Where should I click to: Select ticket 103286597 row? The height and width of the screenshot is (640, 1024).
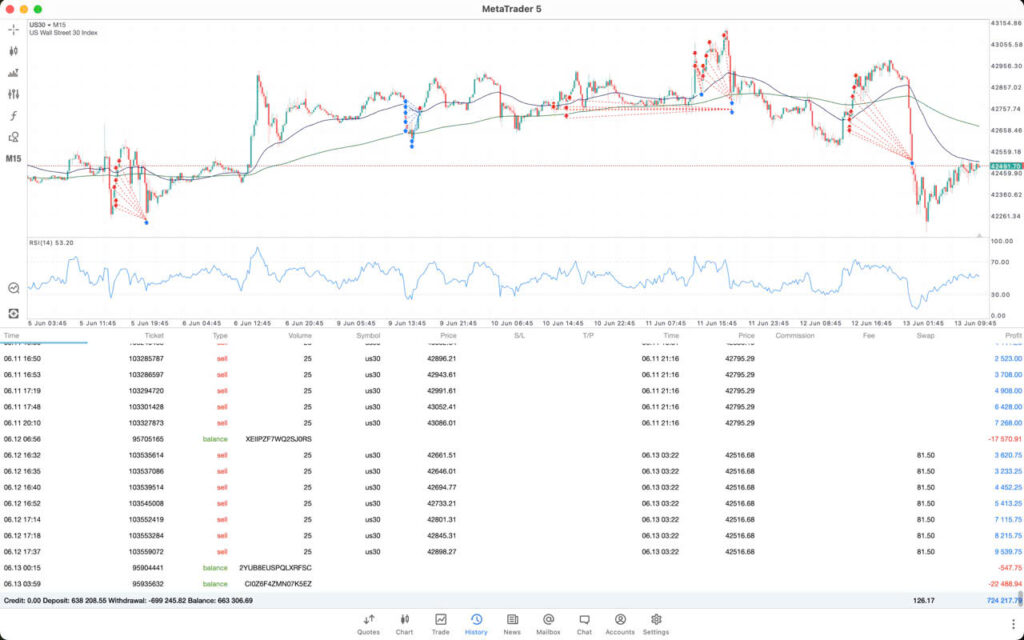click(x=512, y=375)
